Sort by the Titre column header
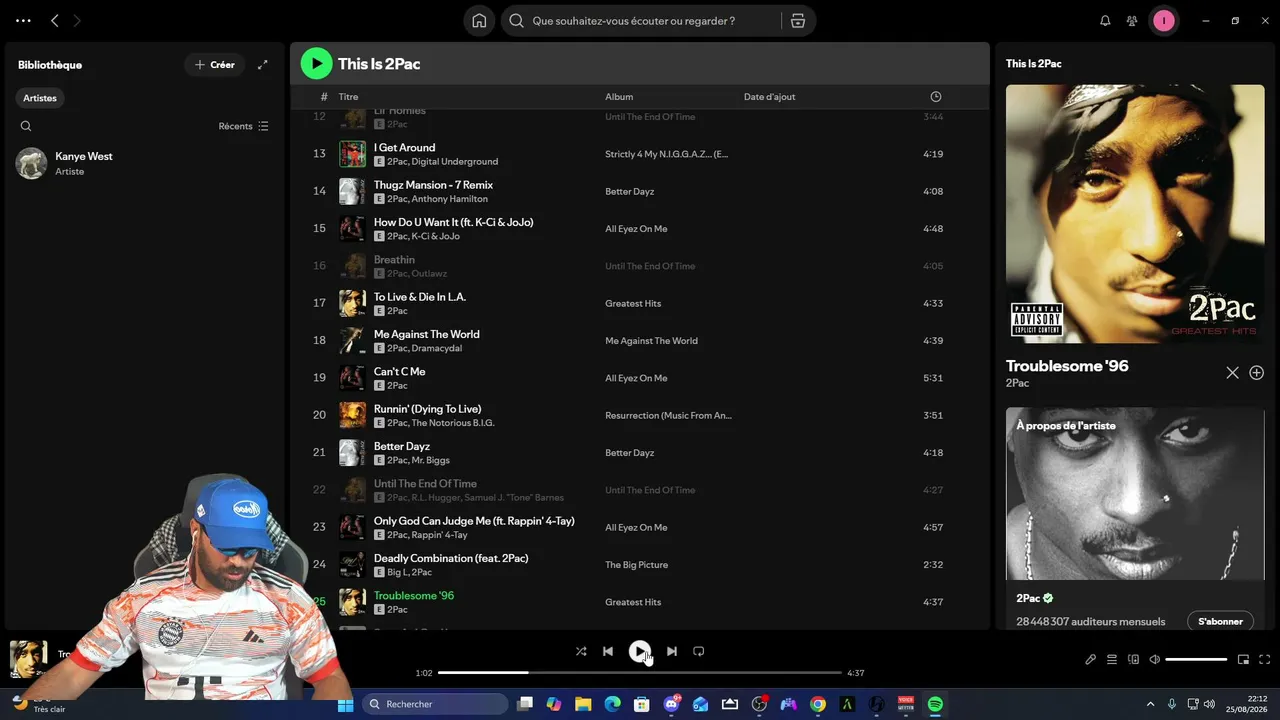The image size is (1280, 720). pos(348,97)
